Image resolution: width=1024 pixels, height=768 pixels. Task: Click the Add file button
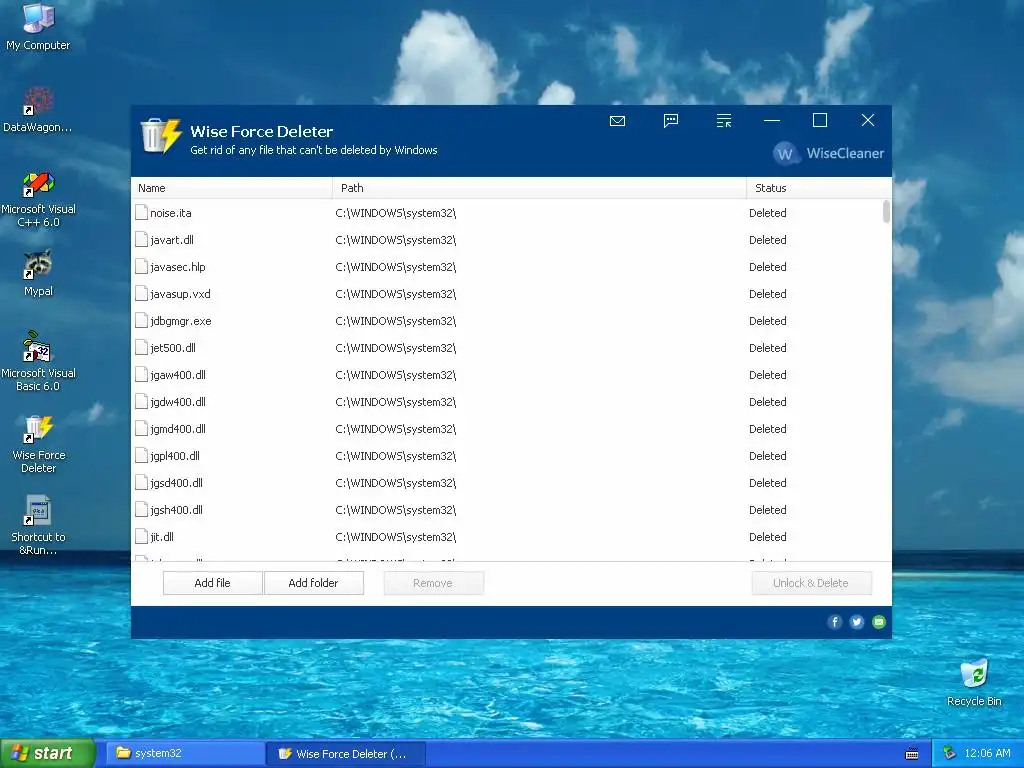212,583
